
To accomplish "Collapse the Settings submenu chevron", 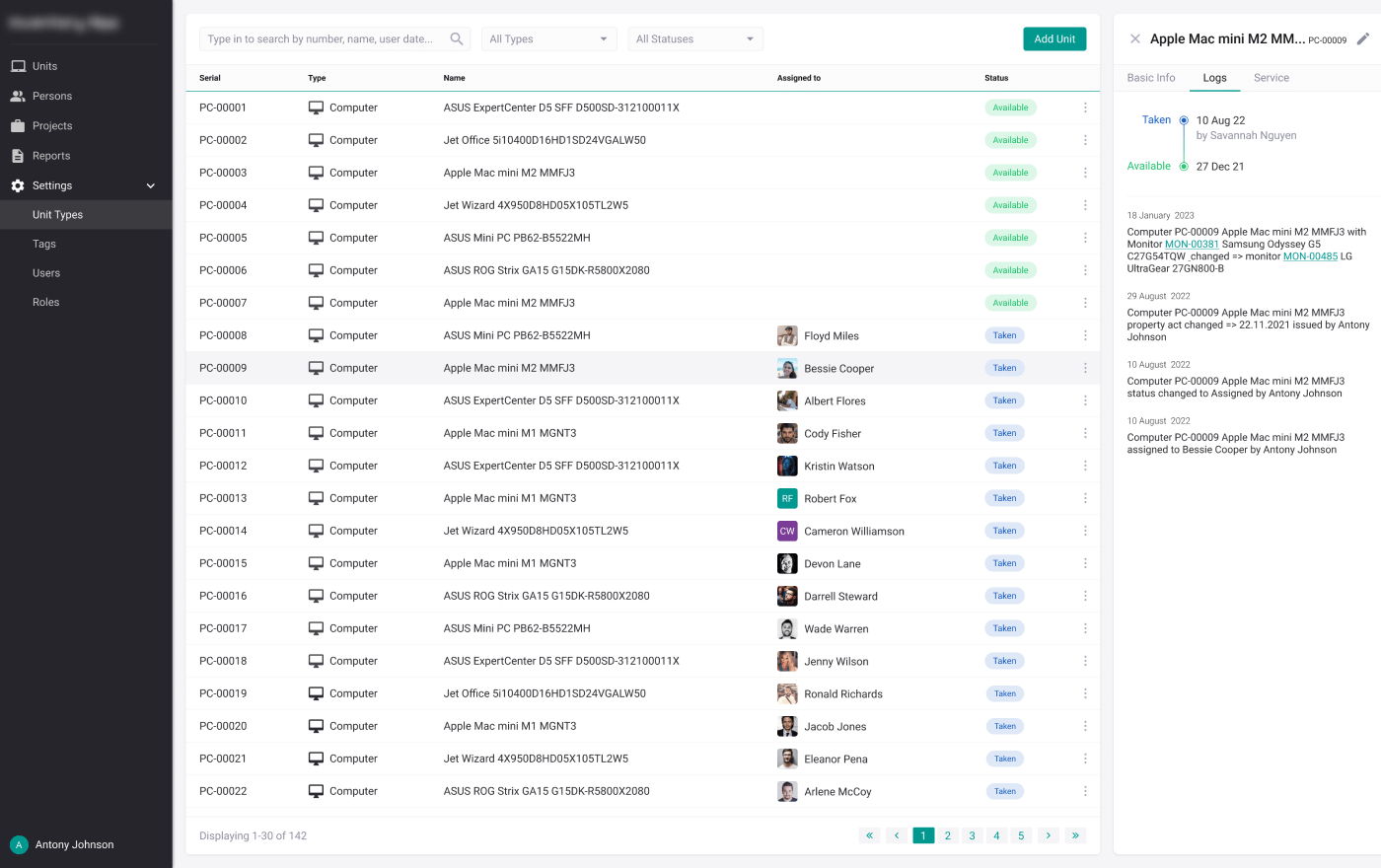I will pos(150,185).
